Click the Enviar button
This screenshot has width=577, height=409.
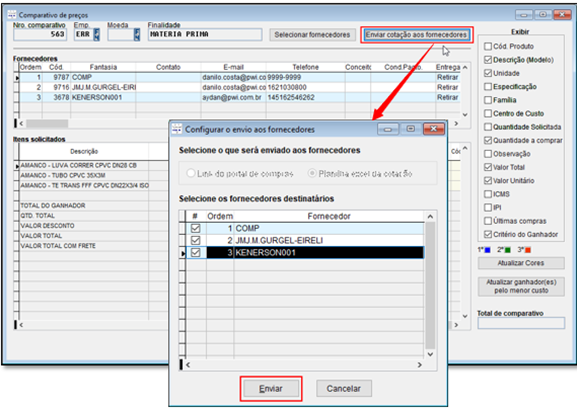click(271, 388)
